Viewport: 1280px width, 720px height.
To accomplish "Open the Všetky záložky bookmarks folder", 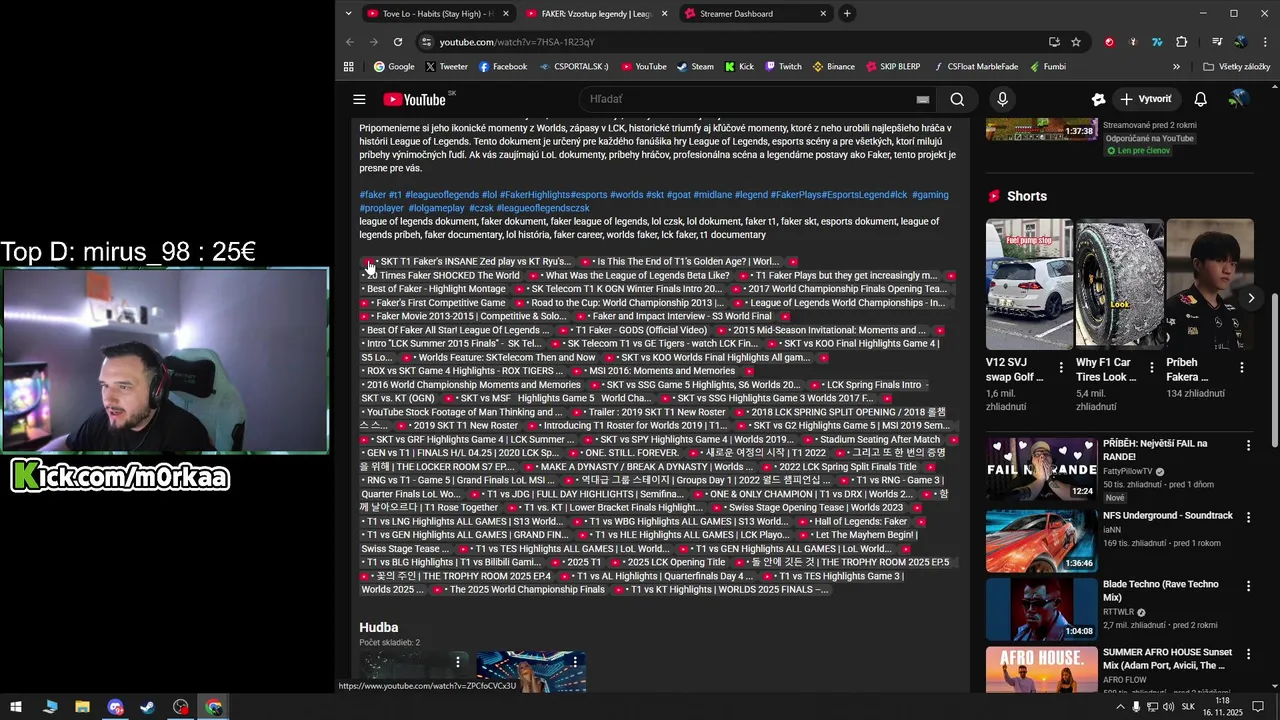I will [x=1236, y=67].
